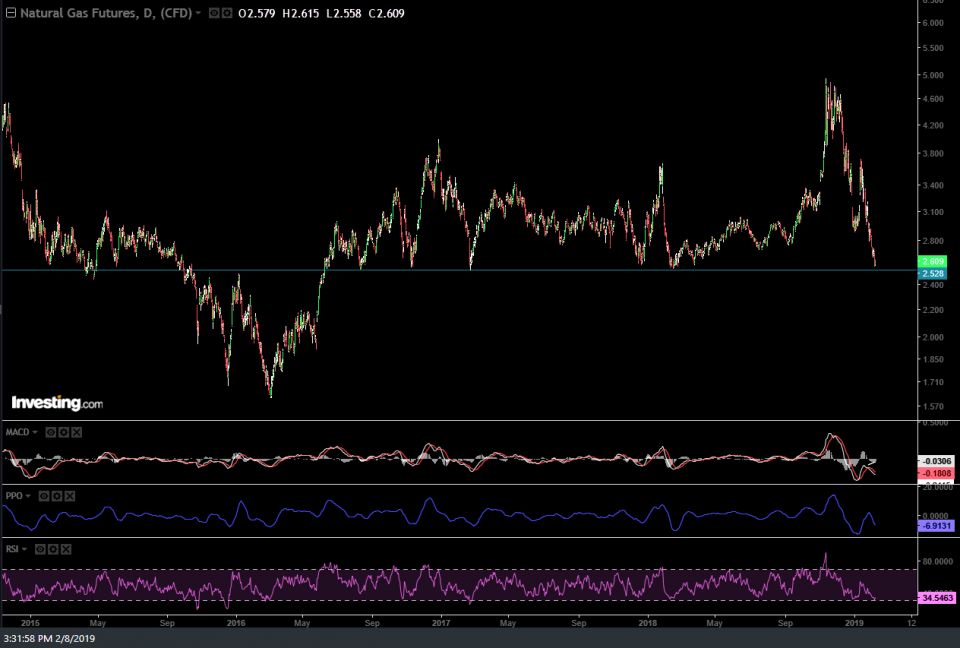Remove the PPO indicator with its X icon
The height and width of the screenshot is (648, 960).
tap(70, 495)
